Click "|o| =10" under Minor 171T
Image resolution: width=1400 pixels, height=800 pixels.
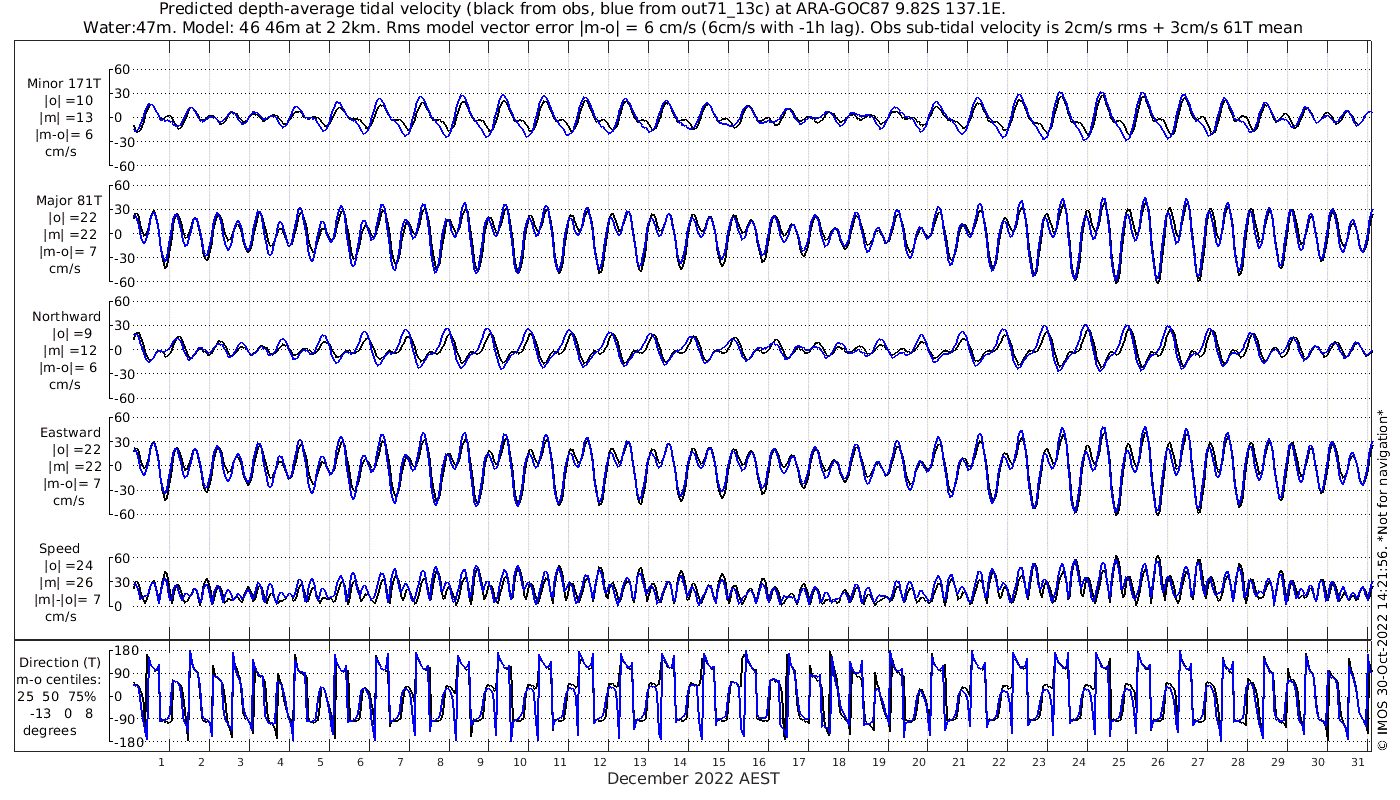pos(68,100)
